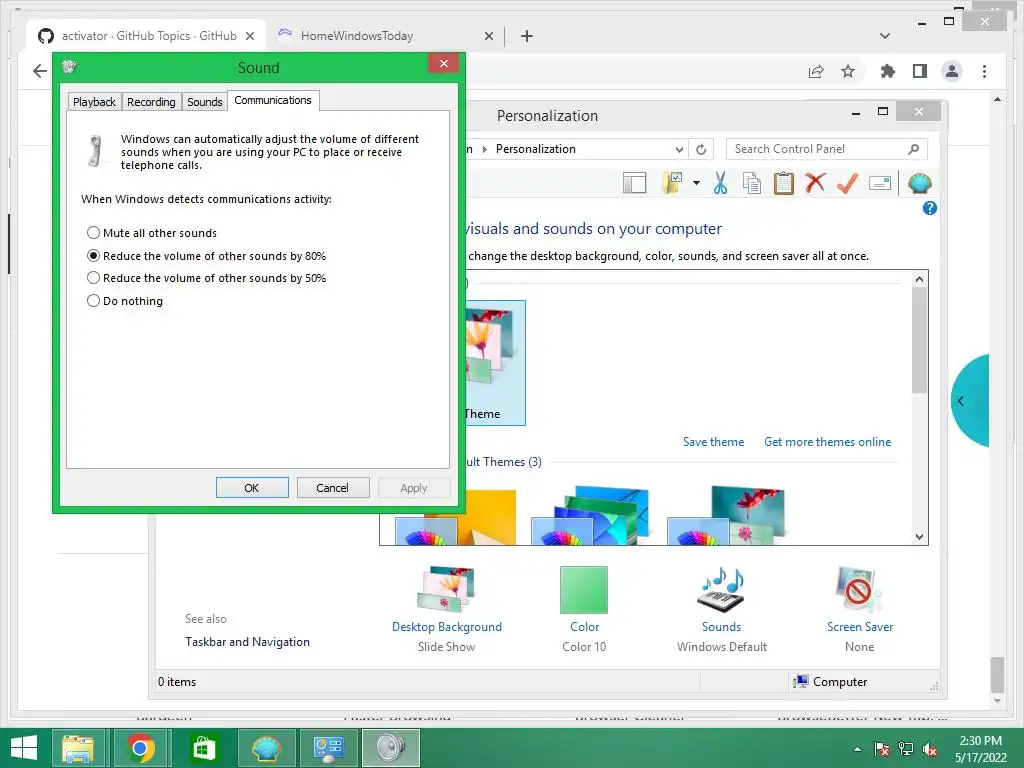Viewport: 1024px width, 768px height.
Task: Open the shell icon taskbar app
Action: 266,748
